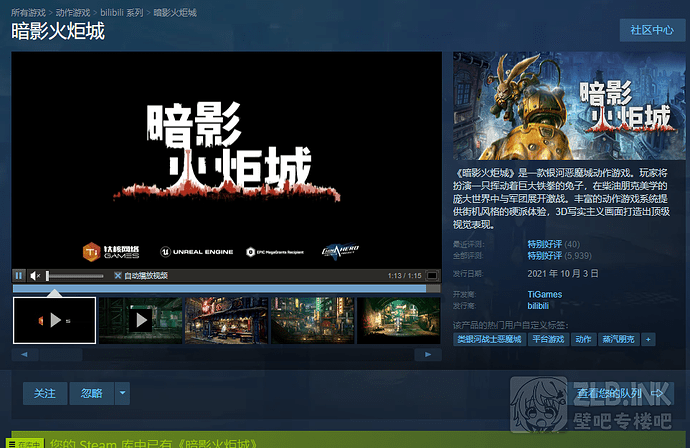Select the 类银河战士恶魔城 tag
Viewport: 690px width, 448px height.
[489, 339]
